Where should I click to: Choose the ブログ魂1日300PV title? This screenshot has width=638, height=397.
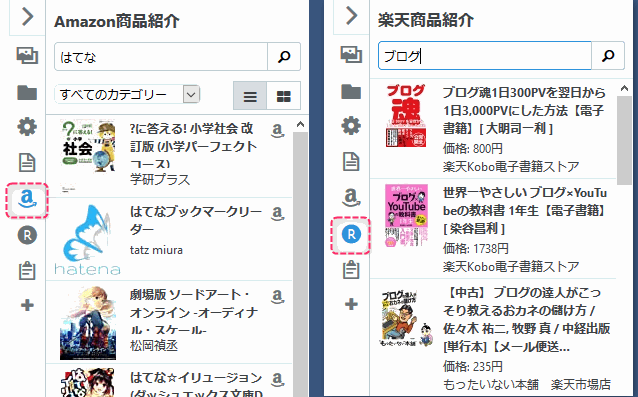(524, 110)
